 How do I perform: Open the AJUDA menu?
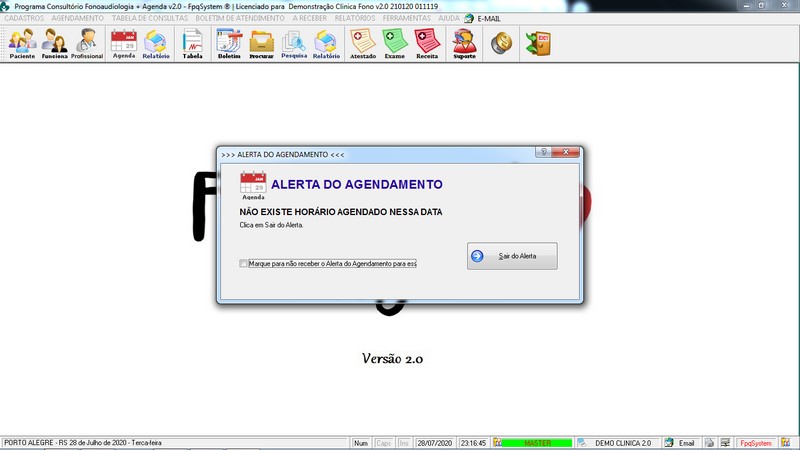tap(449, 18)
